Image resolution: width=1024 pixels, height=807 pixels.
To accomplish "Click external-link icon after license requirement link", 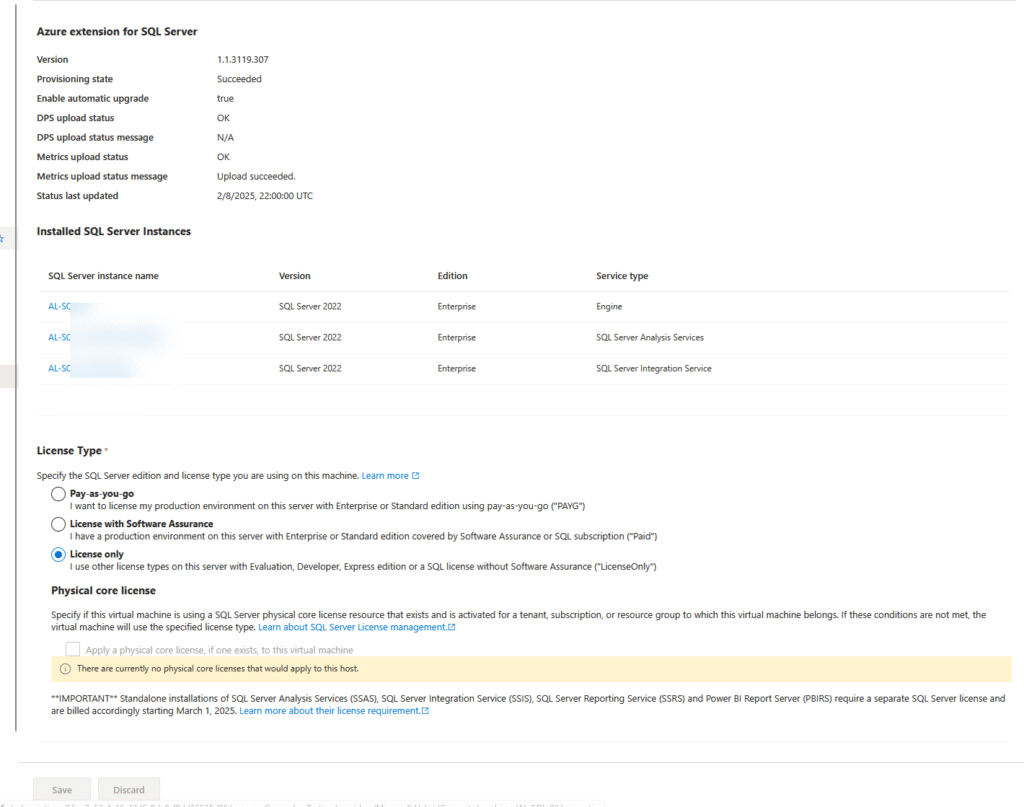I will tap(425, 710).
